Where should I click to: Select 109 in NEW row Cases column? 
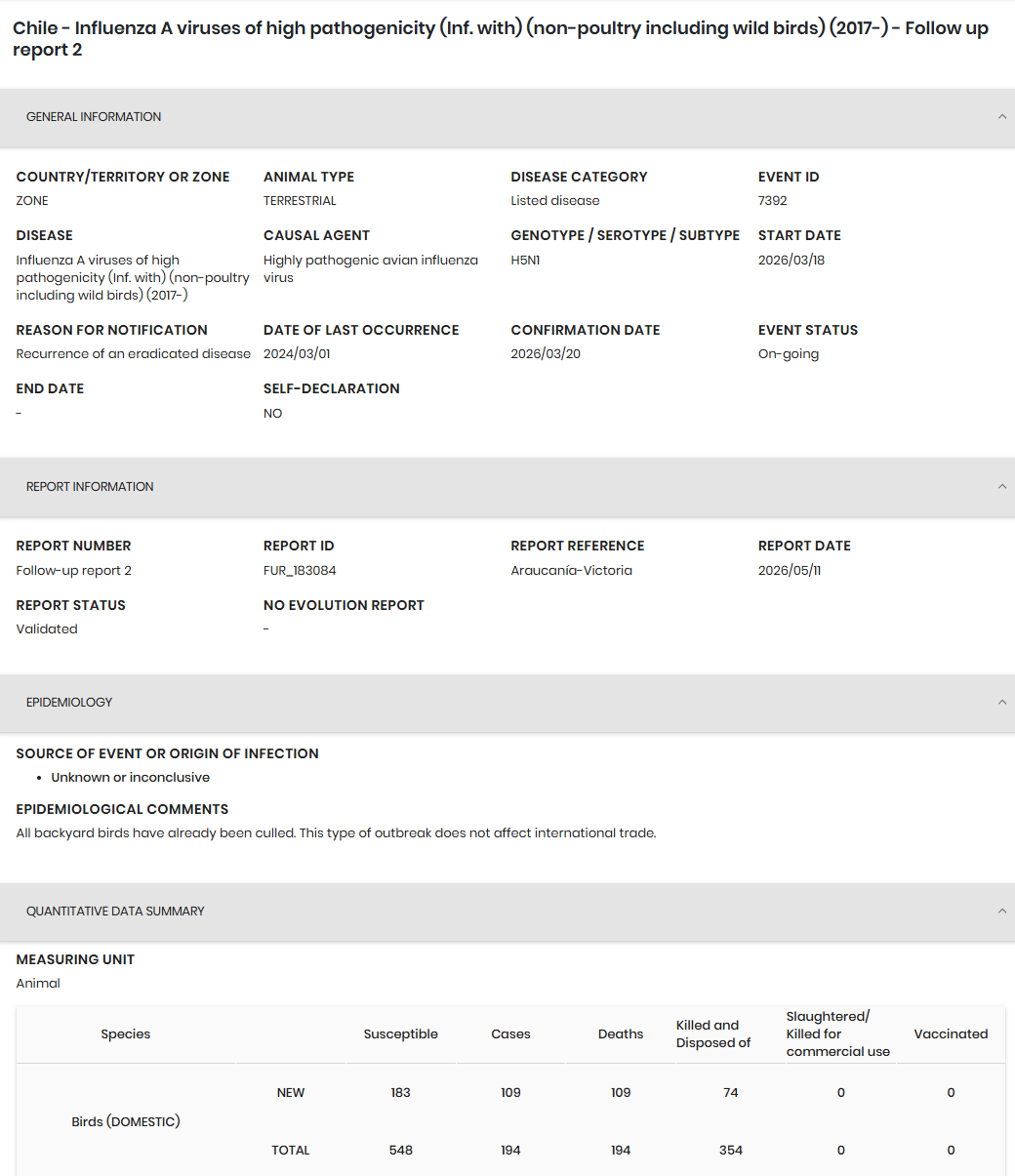tap(510, 1093)
